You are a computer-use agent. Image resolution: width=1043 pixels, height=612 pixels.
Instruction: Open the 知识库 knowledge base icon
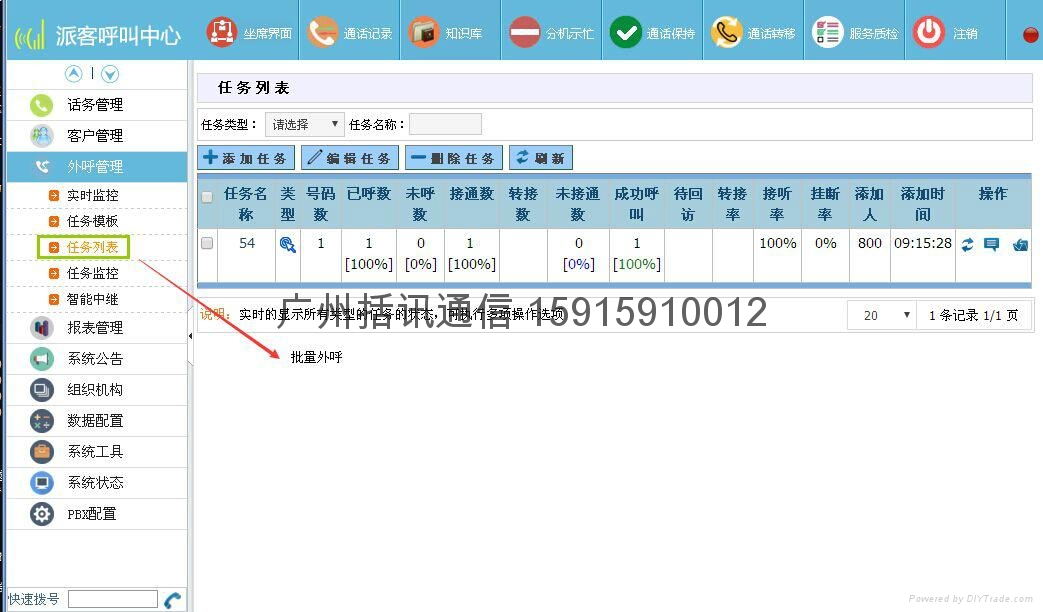coord(424,31)
